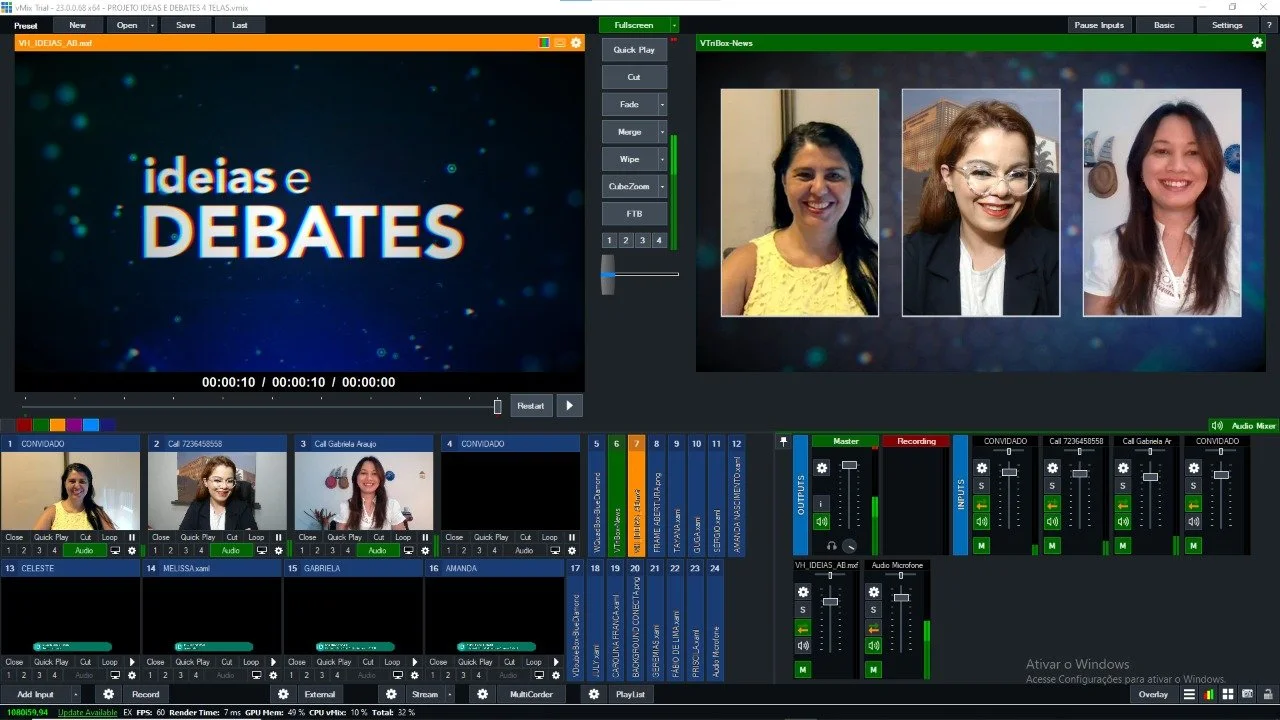Click the Stream settings gear icon
The width and height of the screenshot is (1280, 720).
click(x=392, y=694)
